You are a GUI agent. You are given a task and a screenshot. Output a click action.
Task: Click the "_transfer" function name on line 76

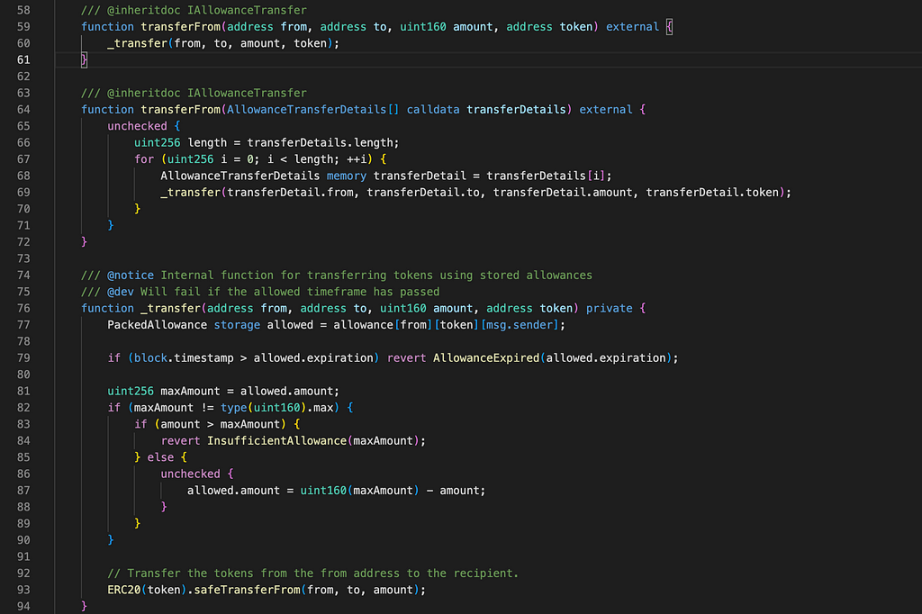(171, 308)
